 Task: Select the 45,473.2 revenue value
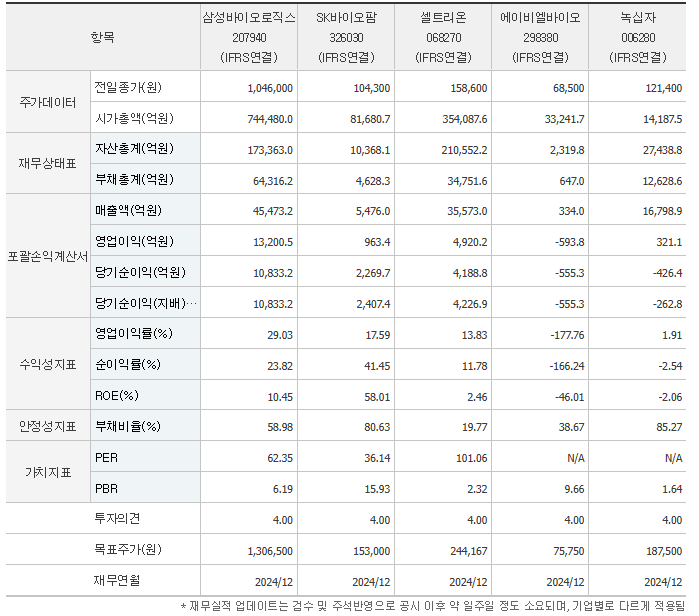pyautogui.click(x=273, y=211)
